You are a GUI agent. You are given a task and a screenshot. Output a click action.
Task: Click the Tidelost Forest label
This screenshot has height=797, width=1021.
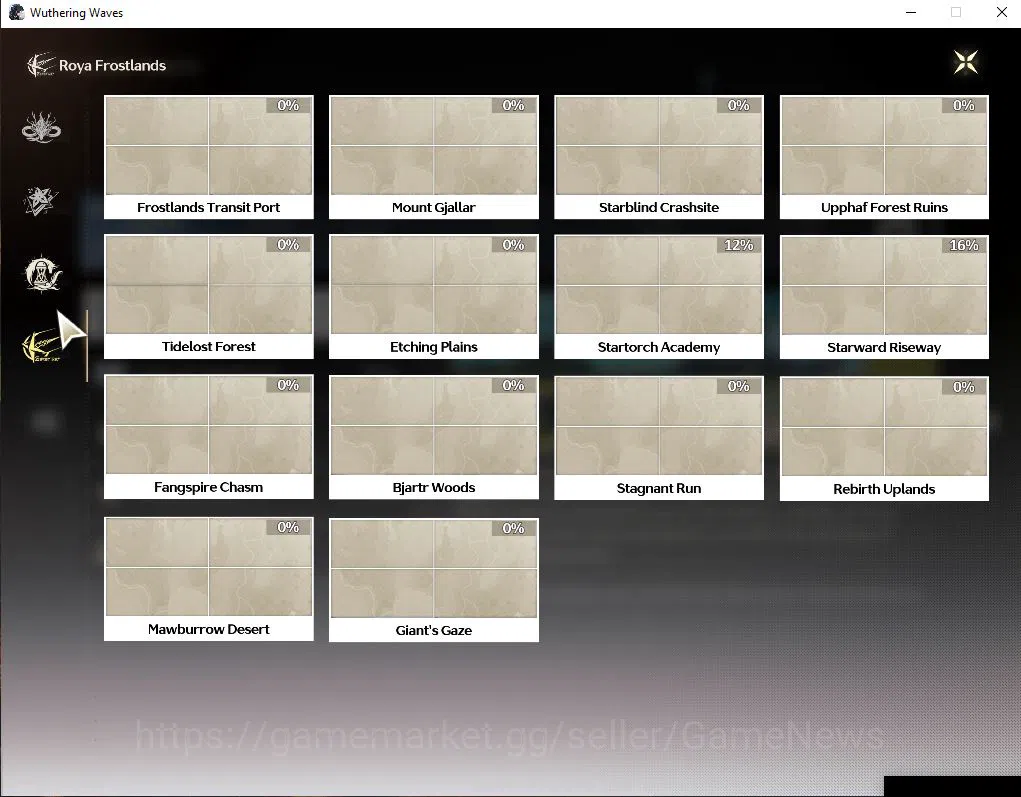tap(208, 346)
